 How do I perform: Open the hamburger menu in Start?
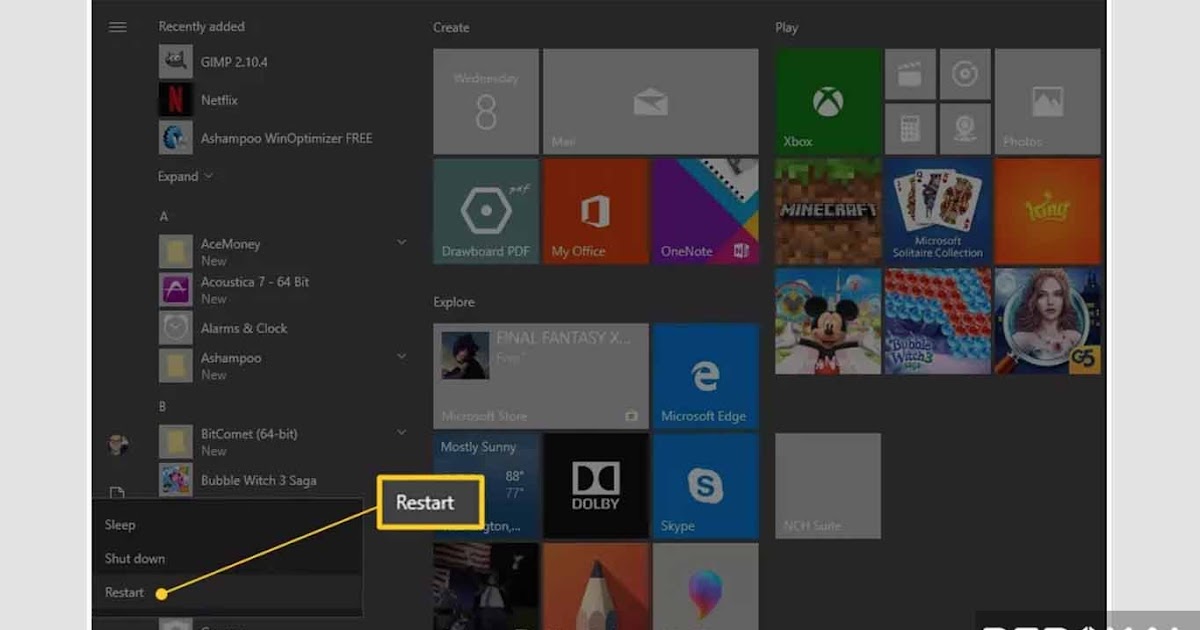(118, 27)
